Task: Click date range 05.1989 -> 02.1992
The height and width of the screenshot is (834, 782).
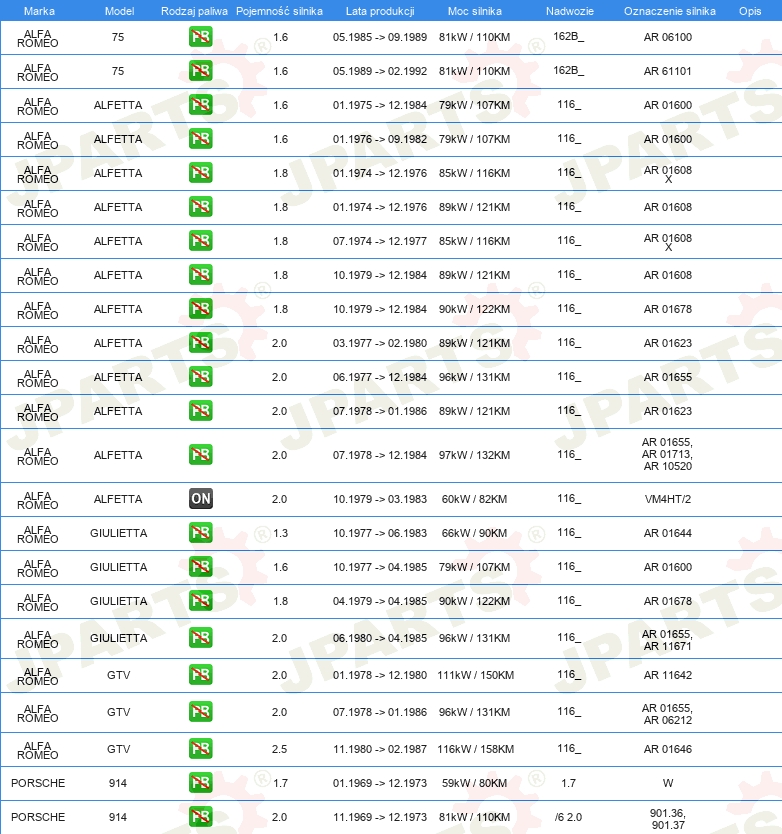Action: [380, 71]
